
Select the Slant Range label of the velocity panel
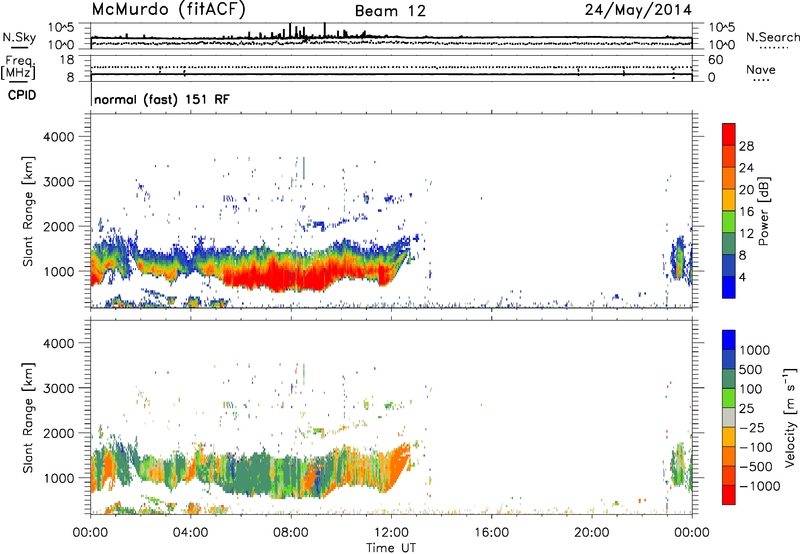point(28,418)
